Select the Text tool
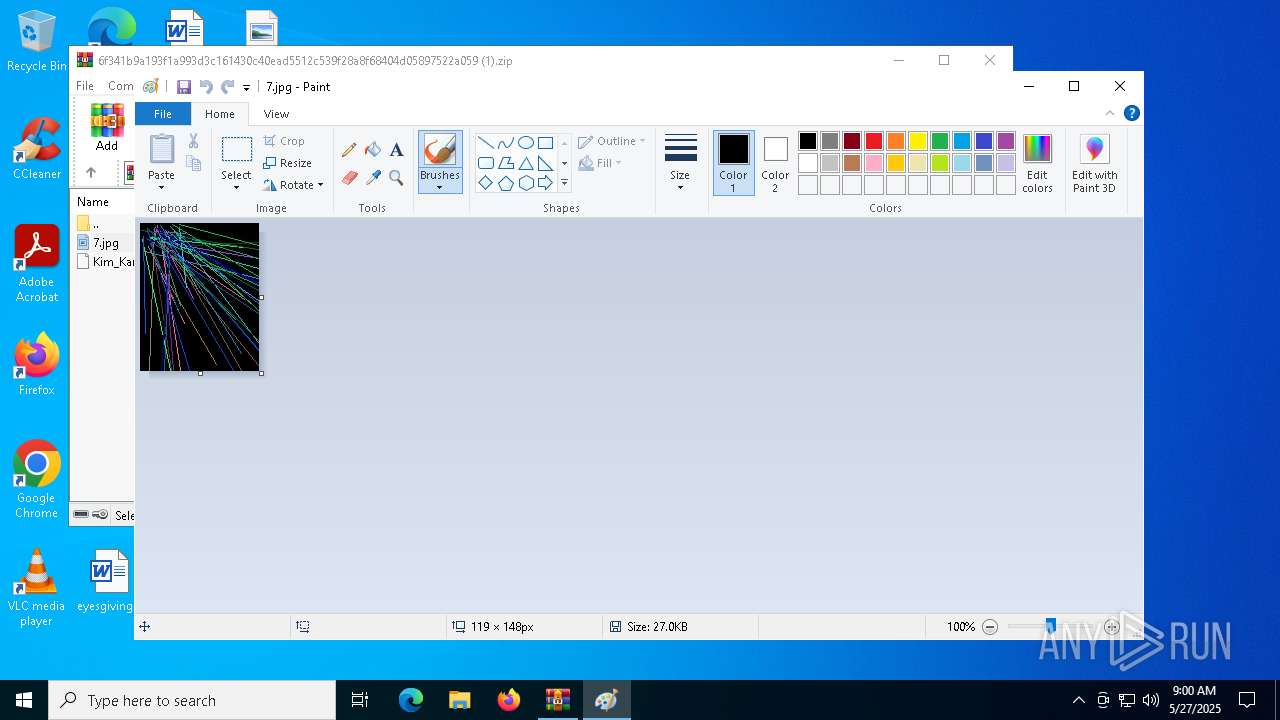The height and width of the screenshot is (720, 1280). click(x=396, y=150)
